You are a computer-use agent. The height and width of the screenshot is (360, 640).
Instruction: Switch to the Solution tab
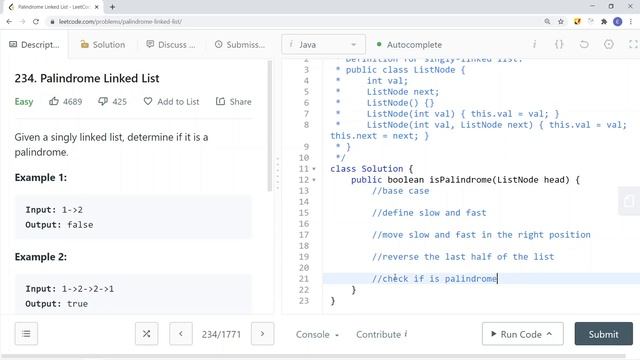tap(103, 44)
